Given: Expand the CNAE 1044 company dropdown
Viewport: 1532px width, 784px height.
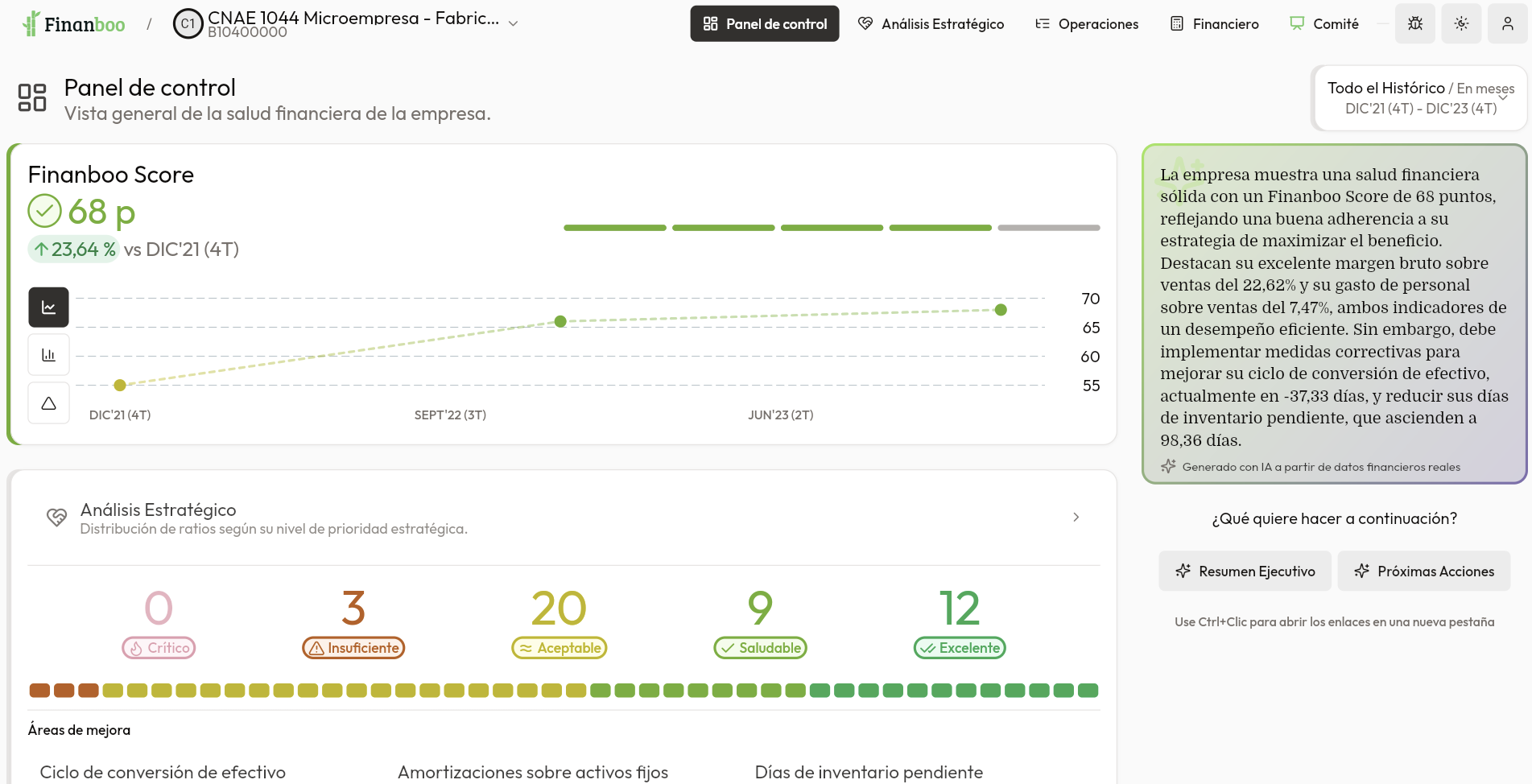Looking at the screenshot, I should tap(514, 24).
